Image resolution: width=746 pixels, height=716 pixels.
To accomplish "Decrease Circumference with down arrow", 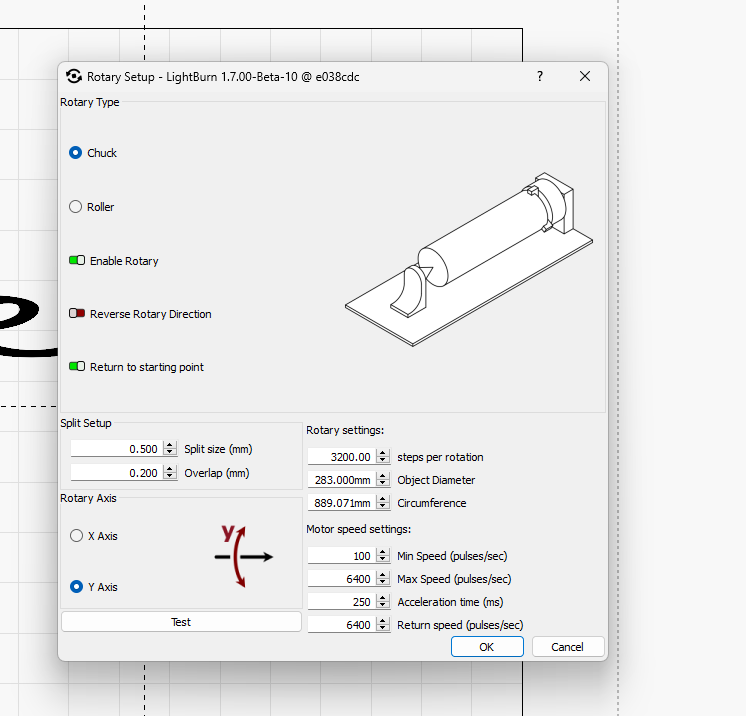I will pyautogui.click(x=383, y=507).
